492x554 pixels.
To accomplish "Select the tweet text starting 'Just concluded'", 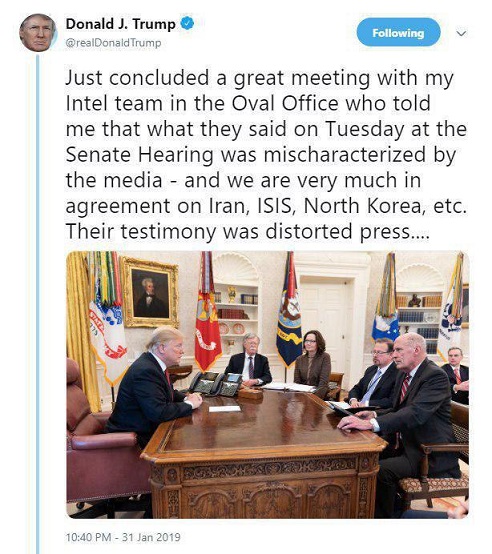I will coord(266,154).
